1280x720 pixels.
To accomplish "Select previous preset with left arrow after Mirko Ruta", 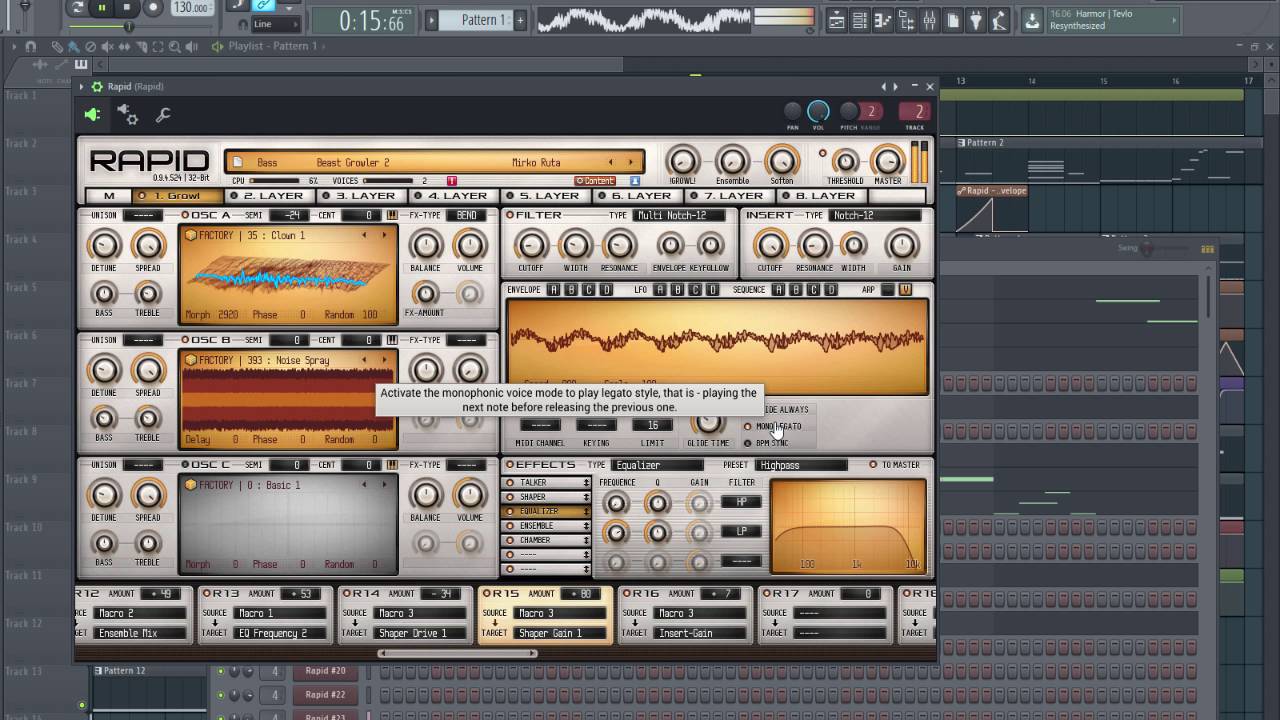I will click(610, 162).
